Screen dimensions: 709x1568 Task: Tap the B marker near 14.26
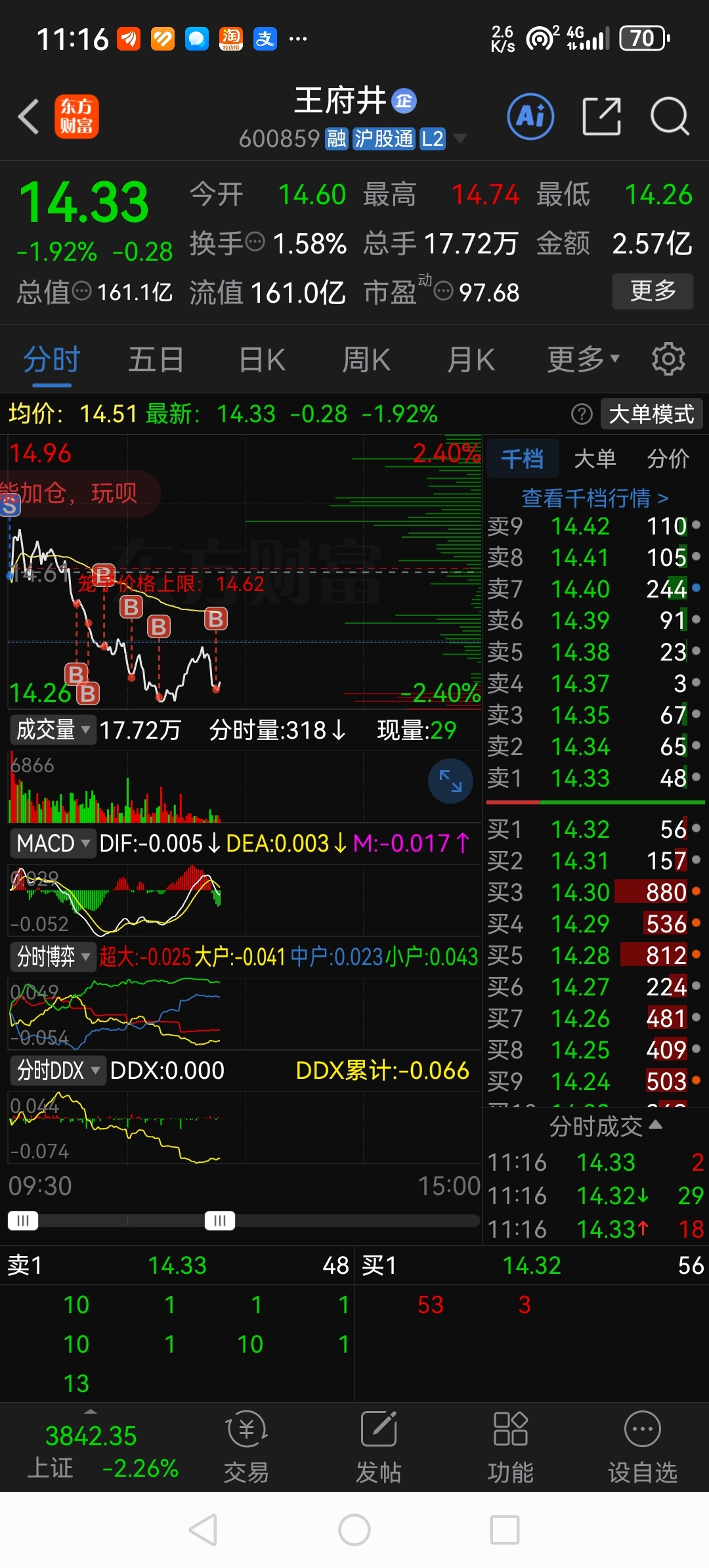(88, 693)
